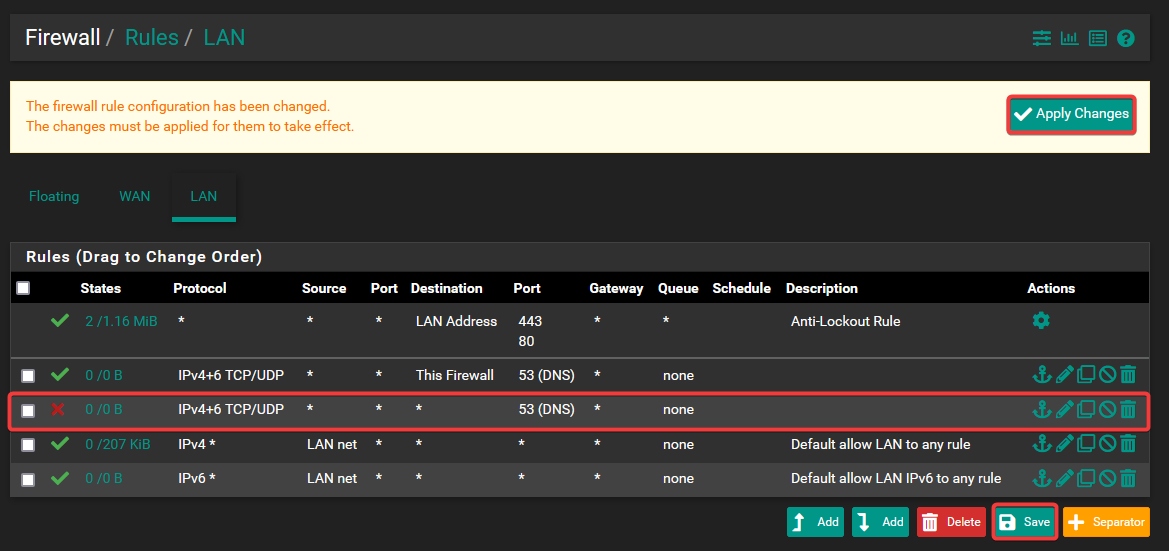Tick the checkbox of the red X rule
Image resolution: width=1169 pixels, height=551 pixels.
coord(28,410)
